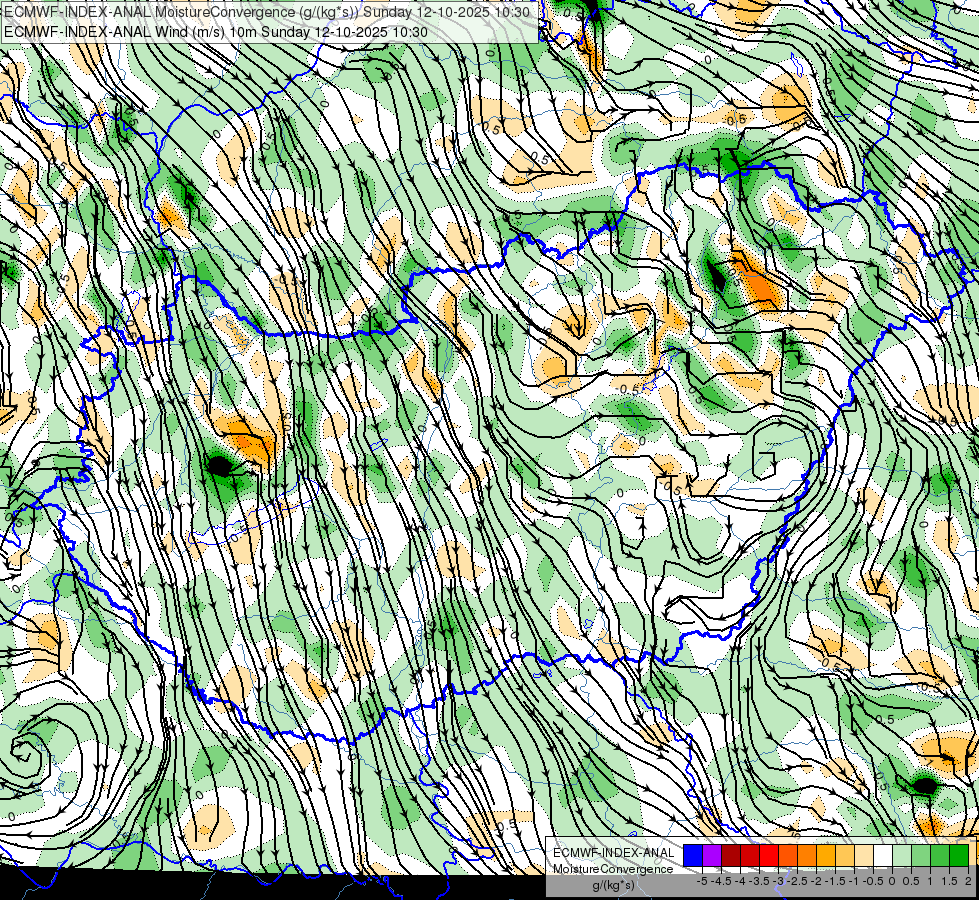Click the legend's MoistureConvergence label

[x=613, y=869]
